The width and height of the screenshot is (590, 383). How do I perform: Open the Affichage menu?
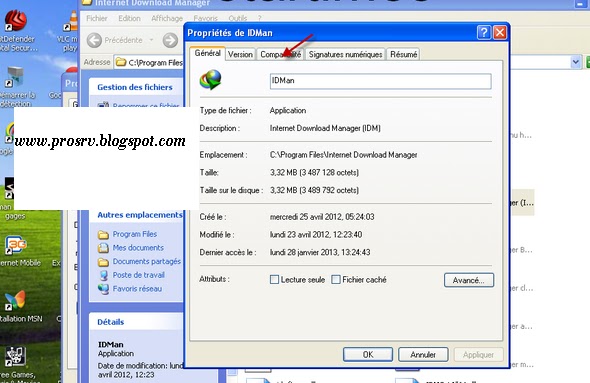click(x=167, y=18)
